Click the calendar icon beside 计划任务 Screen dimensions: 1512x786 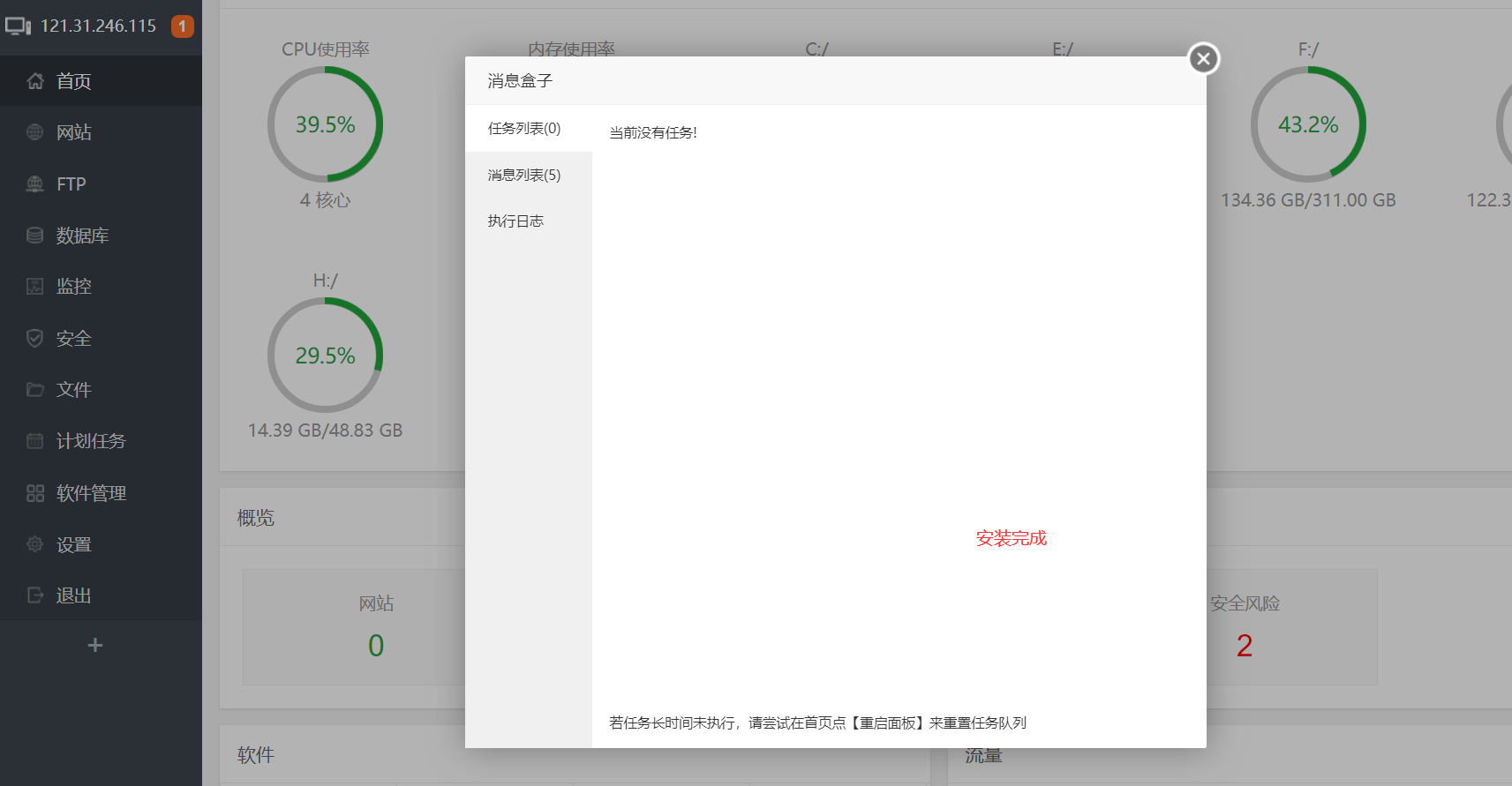35,441
